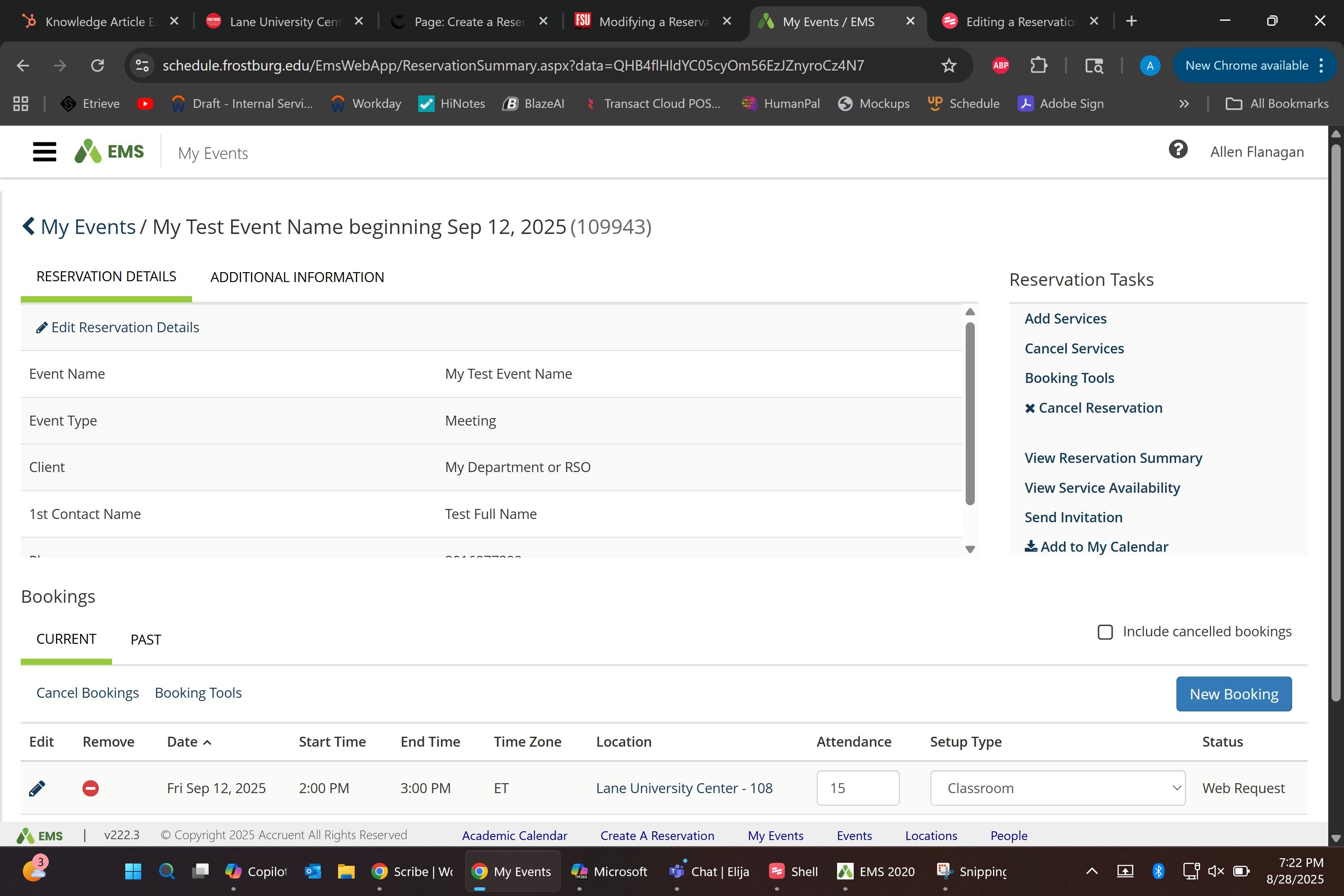Expand the hidden bookmarks overflow chevron
The width and height of the screenshot is (1344, 896).
[1184, 104]
